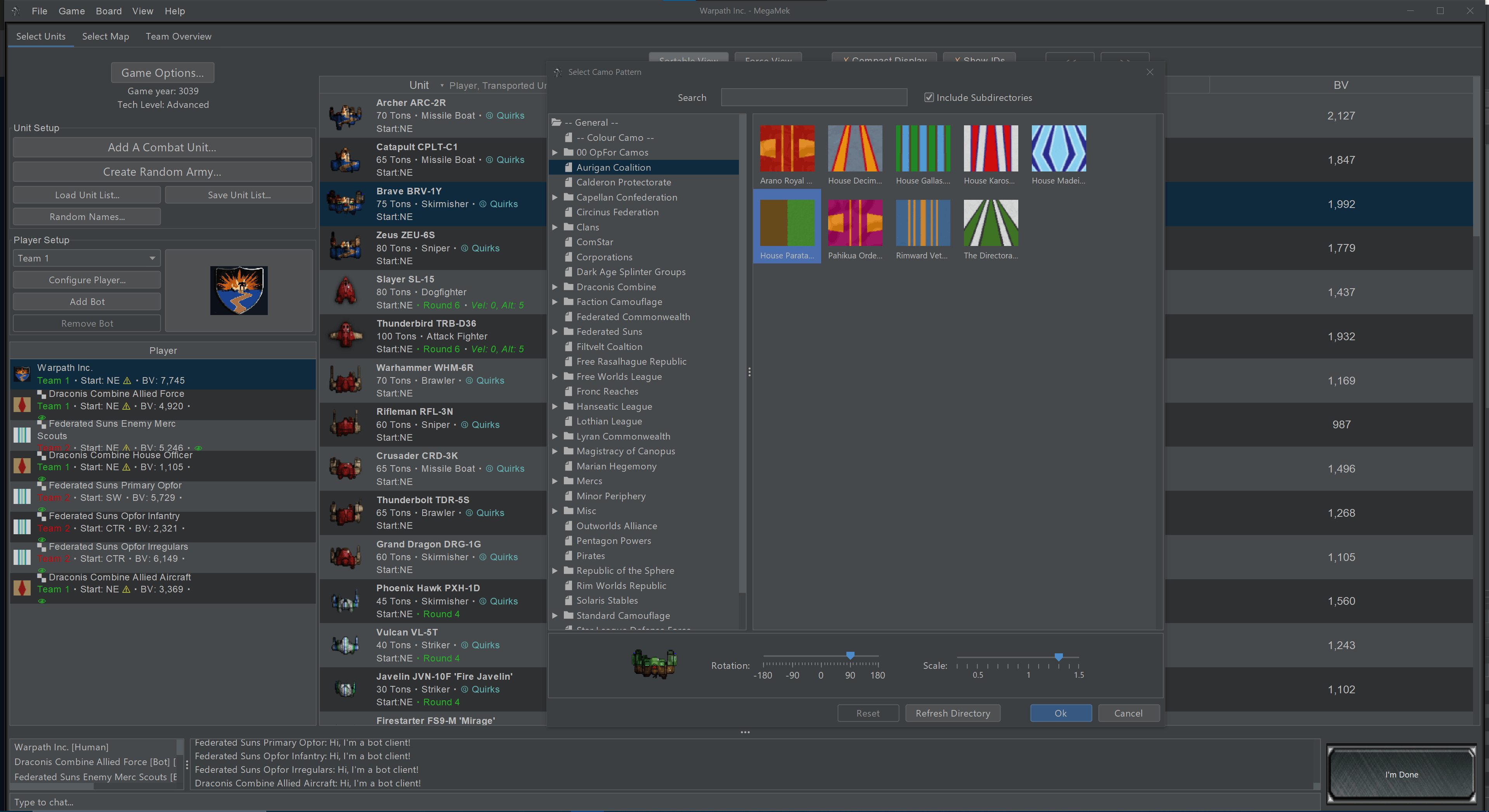Open Quirks for Zeus ZEU-6S
Image resolution: width=1489 pixels, height=812 pixels.
coord(485,248)
